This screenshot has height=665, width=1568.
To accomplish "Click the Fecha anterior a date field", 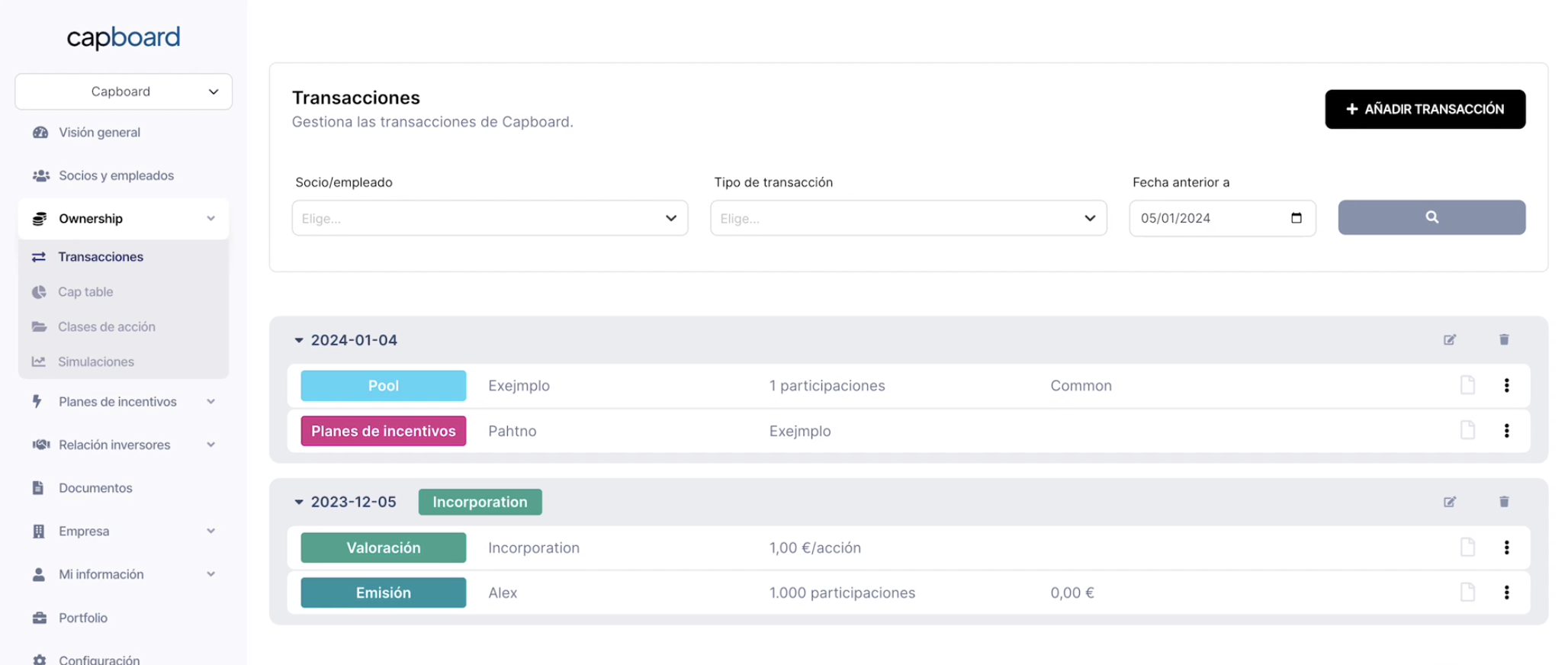I will pos(1222,218).
